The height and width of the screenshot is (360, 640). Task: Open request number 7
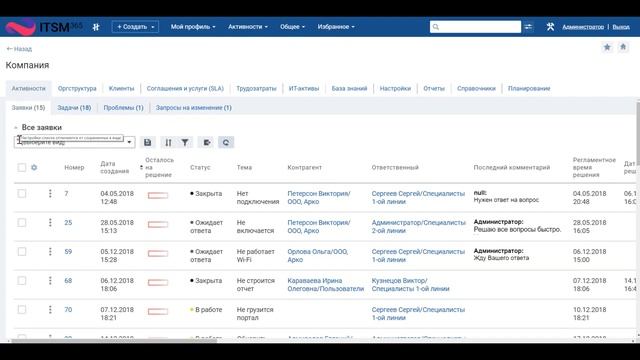66,193
